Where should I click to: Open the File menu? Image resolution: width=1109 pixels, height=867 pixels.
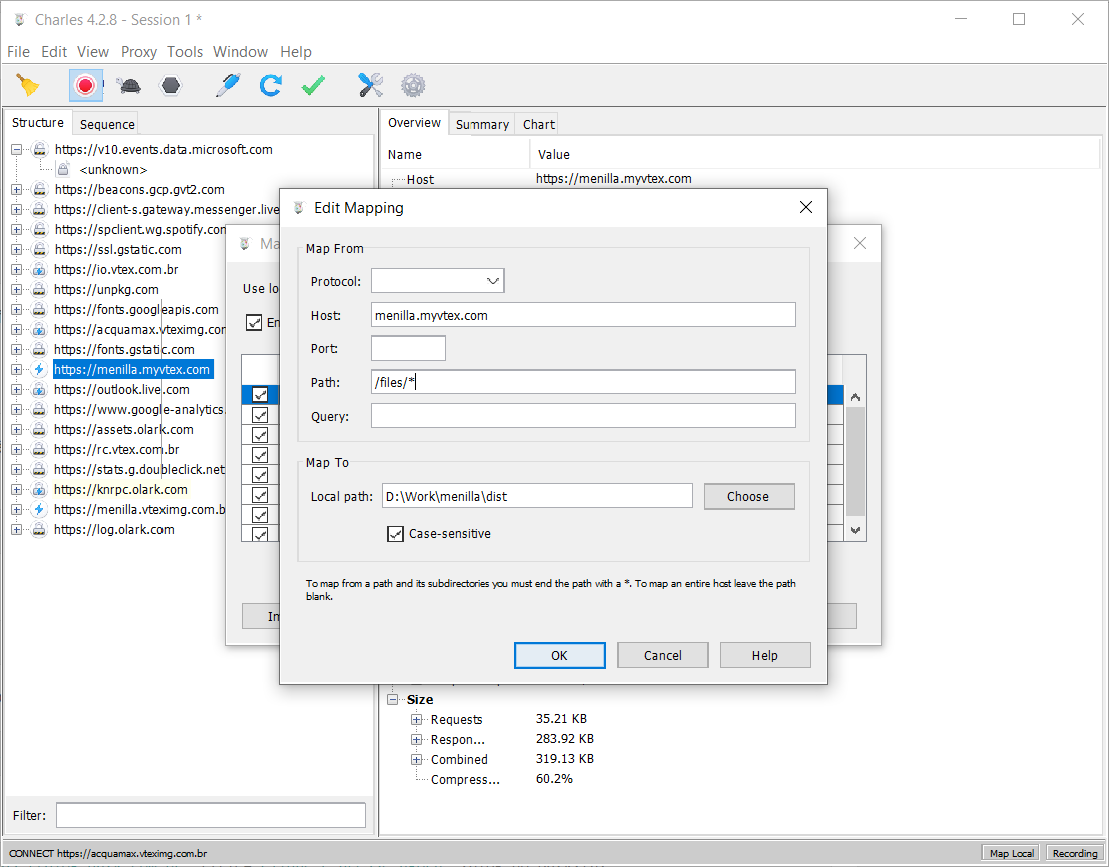click(18, 52)
